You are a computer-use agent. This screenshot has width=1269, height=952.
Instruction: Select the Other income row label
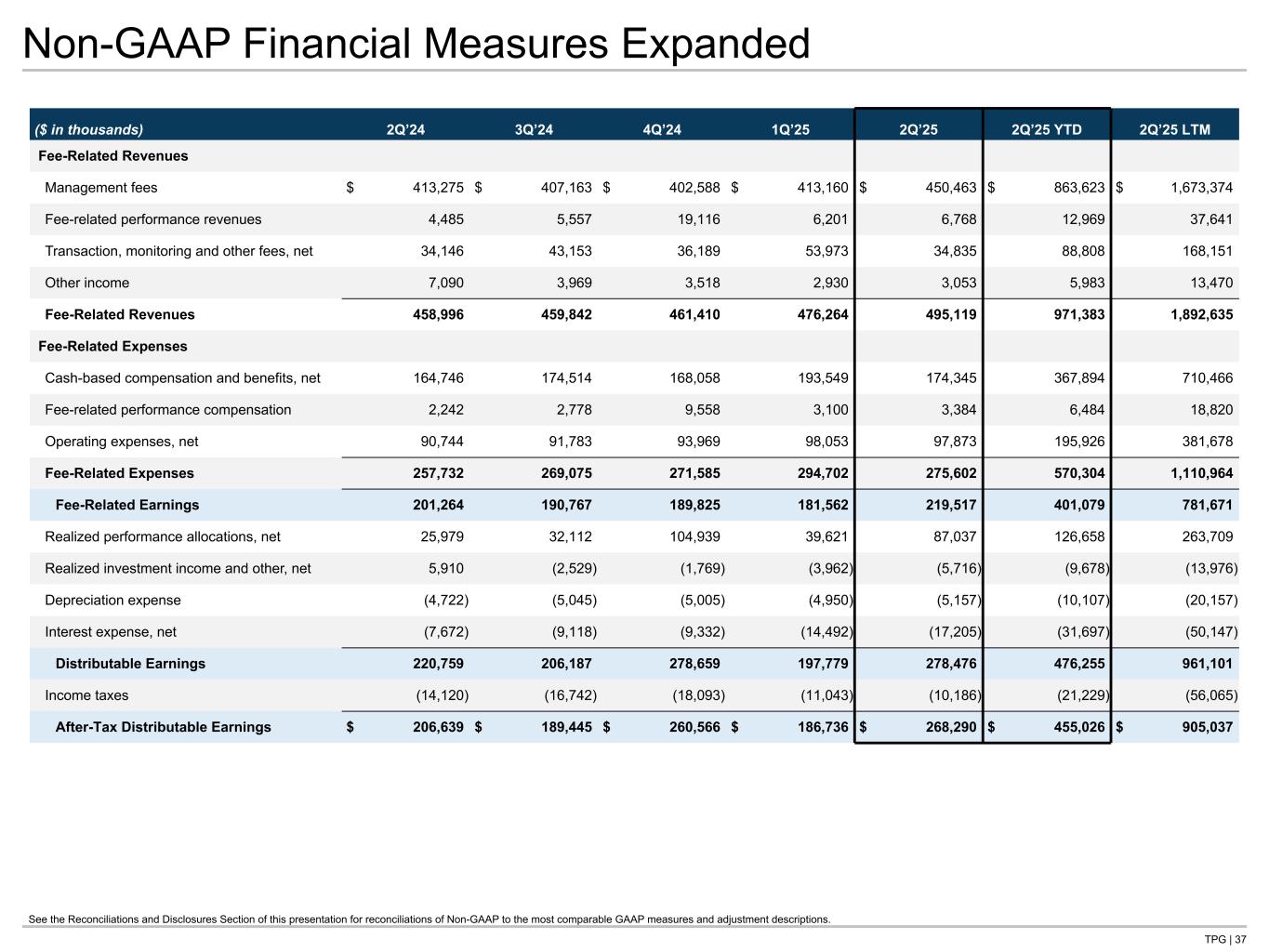tap(87, 283)
